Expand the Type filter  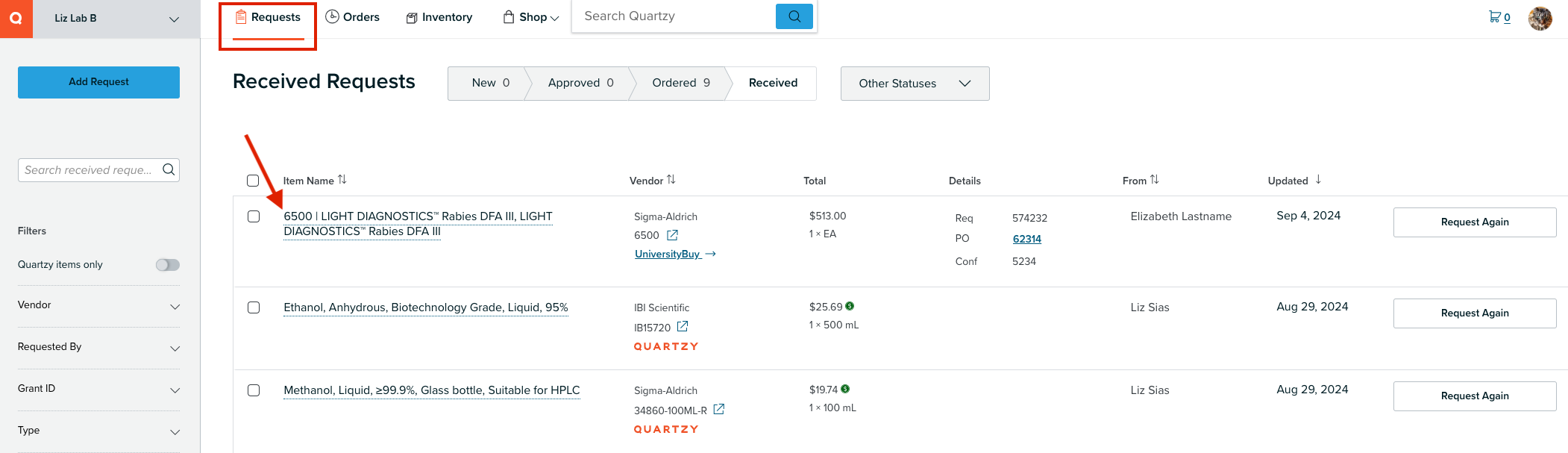[98, 431]
